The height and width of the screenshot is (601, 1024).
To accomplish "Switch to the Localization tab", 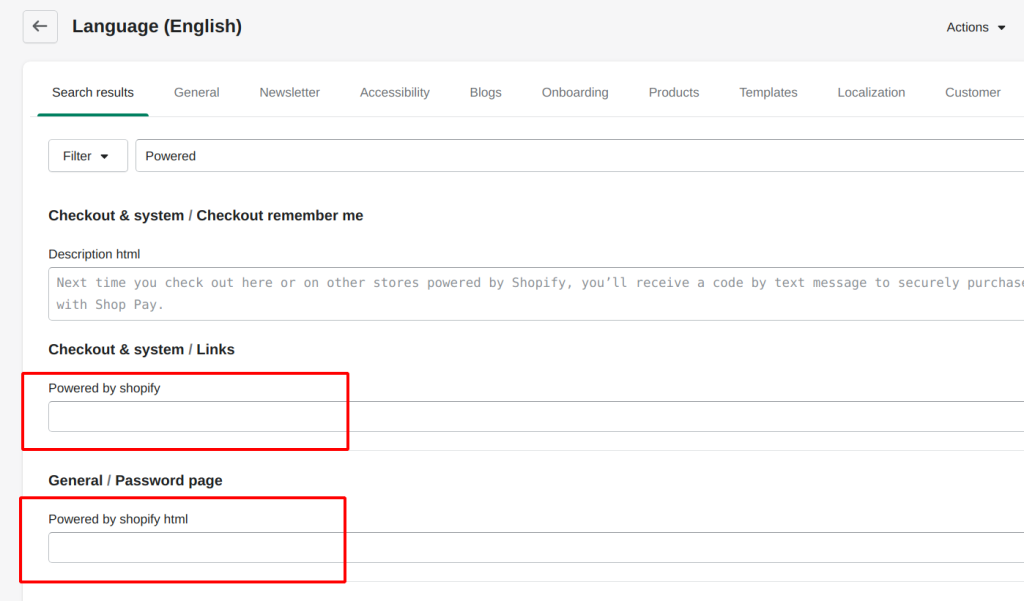I will [871, 92].
